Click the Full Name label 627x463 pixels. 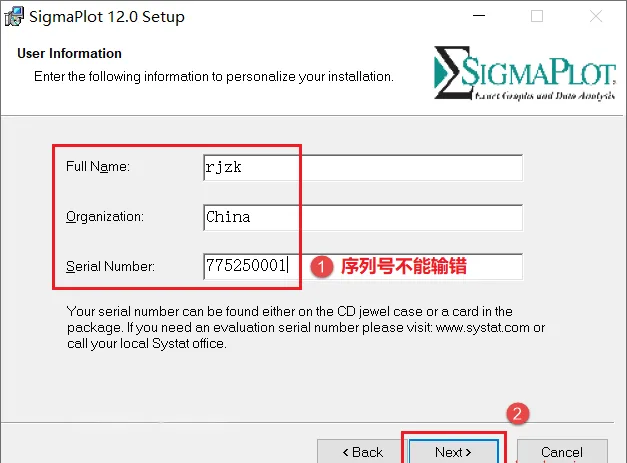point(98,166)
